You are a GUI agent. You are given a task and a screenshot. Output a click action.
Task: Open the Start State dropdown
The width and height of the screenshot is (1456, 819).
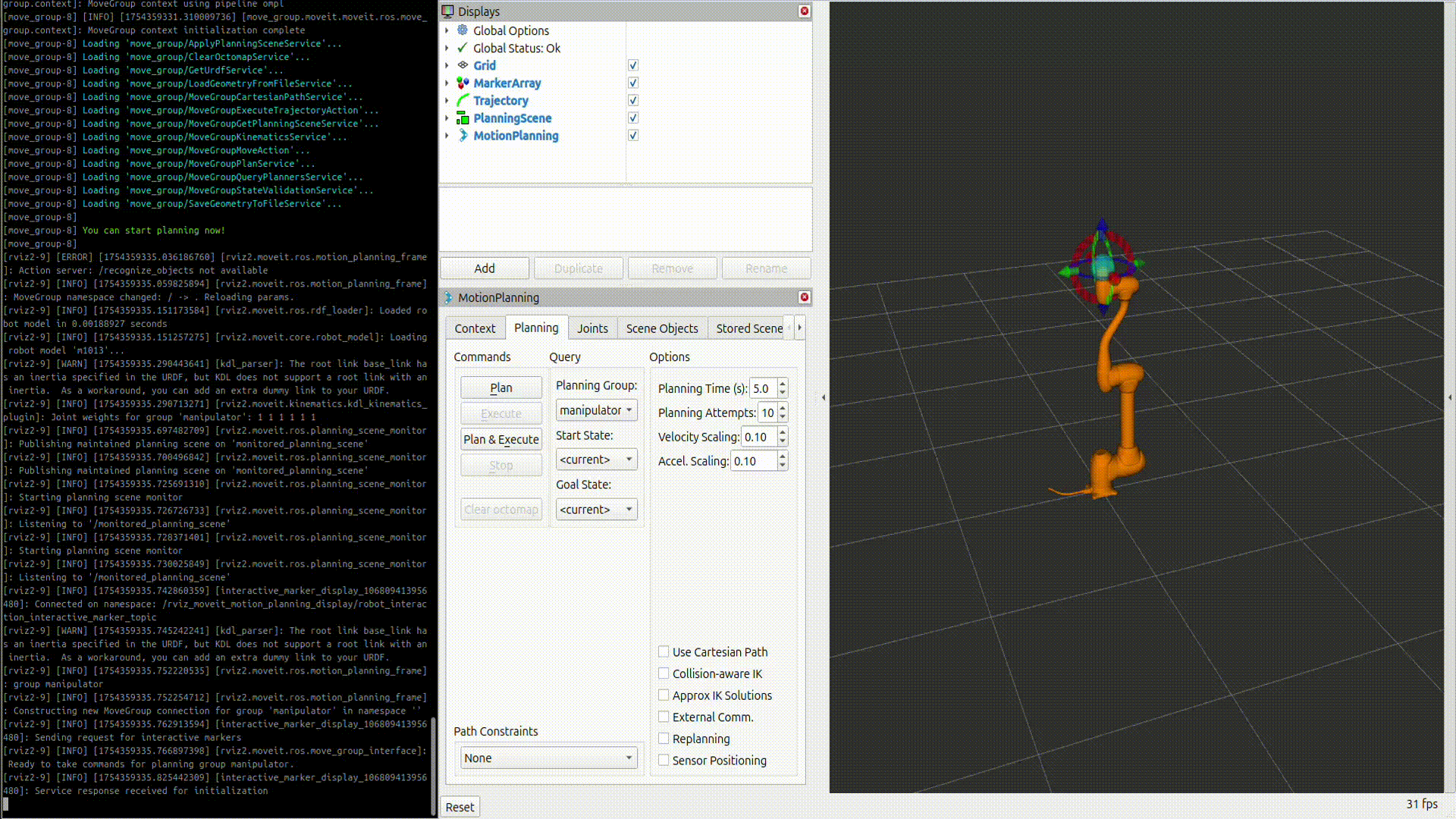coord(597,460)
